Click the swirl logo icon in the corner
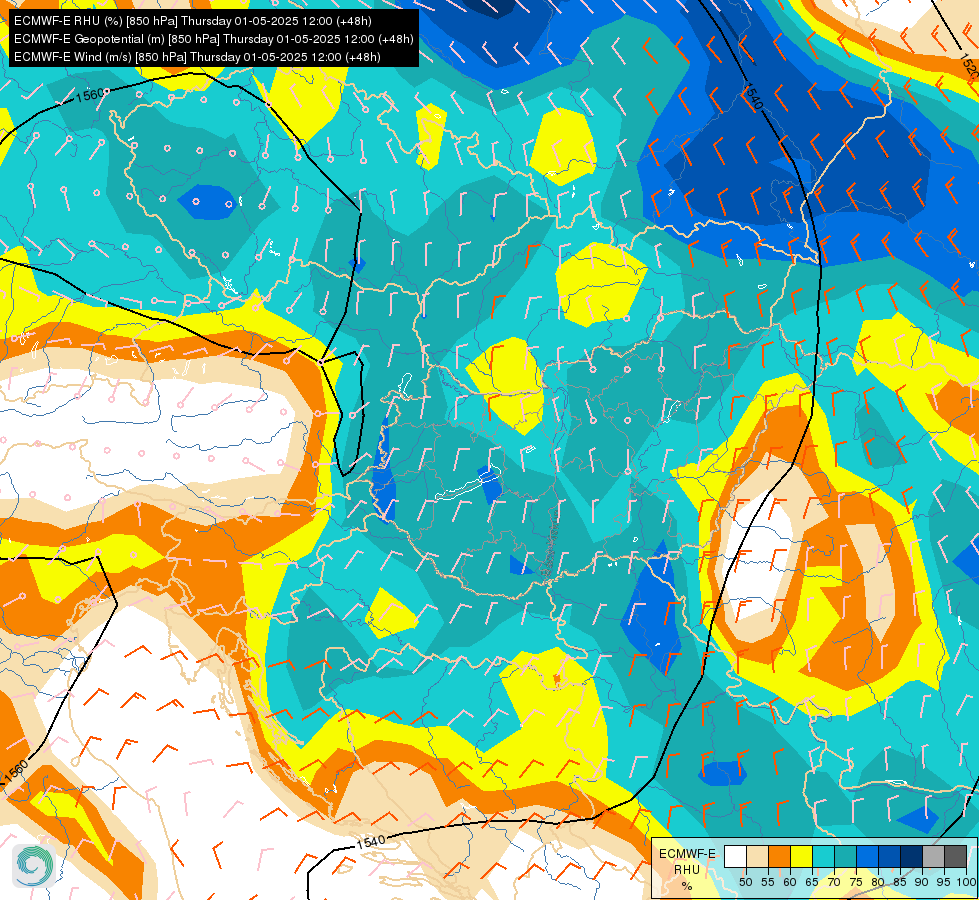Screen dimensions: 979x900 pyautogui.click(x=34, y=864)
